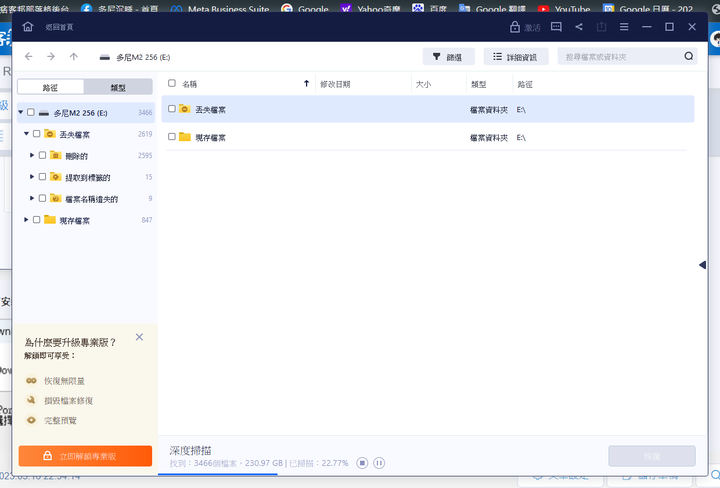Viewport: 720px width, 488px height.
Task: Click the 損毀檔案修復 wrench icon
Action: (31, 400)
